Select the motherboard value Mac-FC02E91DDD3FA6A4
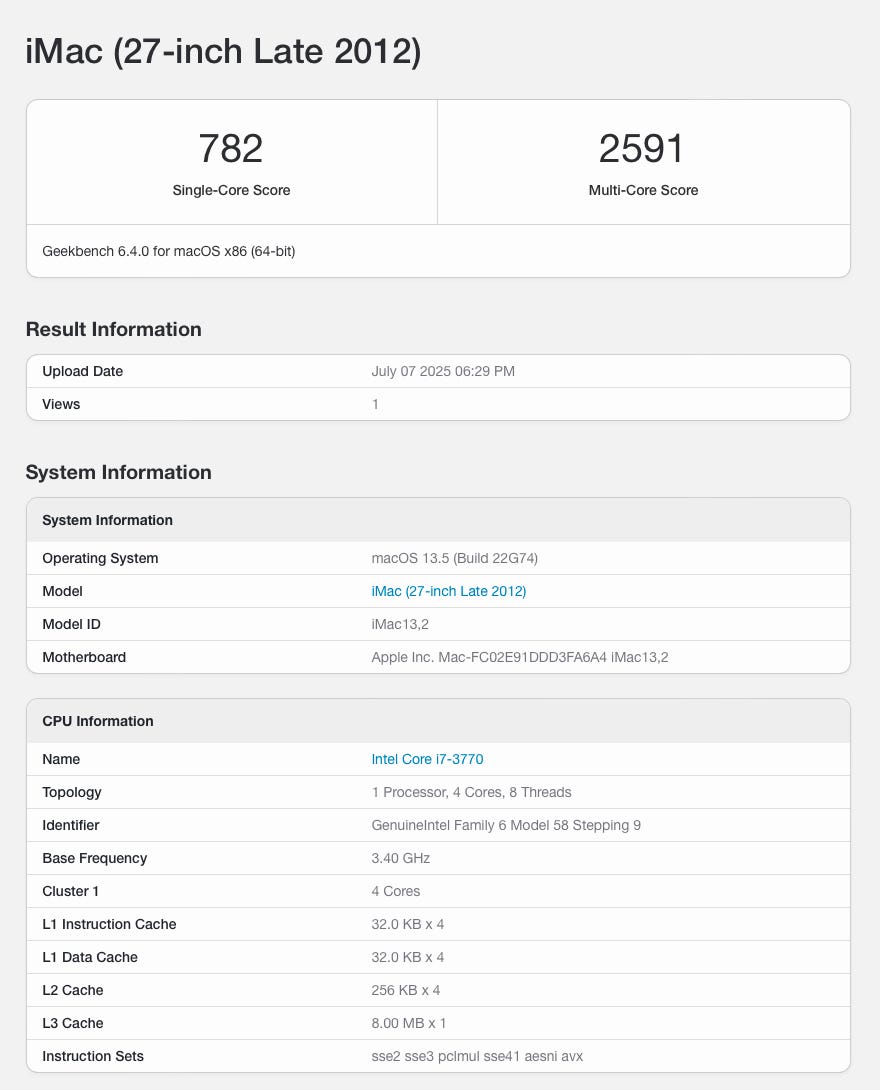880x1090 pixels. tap(523, 657)
